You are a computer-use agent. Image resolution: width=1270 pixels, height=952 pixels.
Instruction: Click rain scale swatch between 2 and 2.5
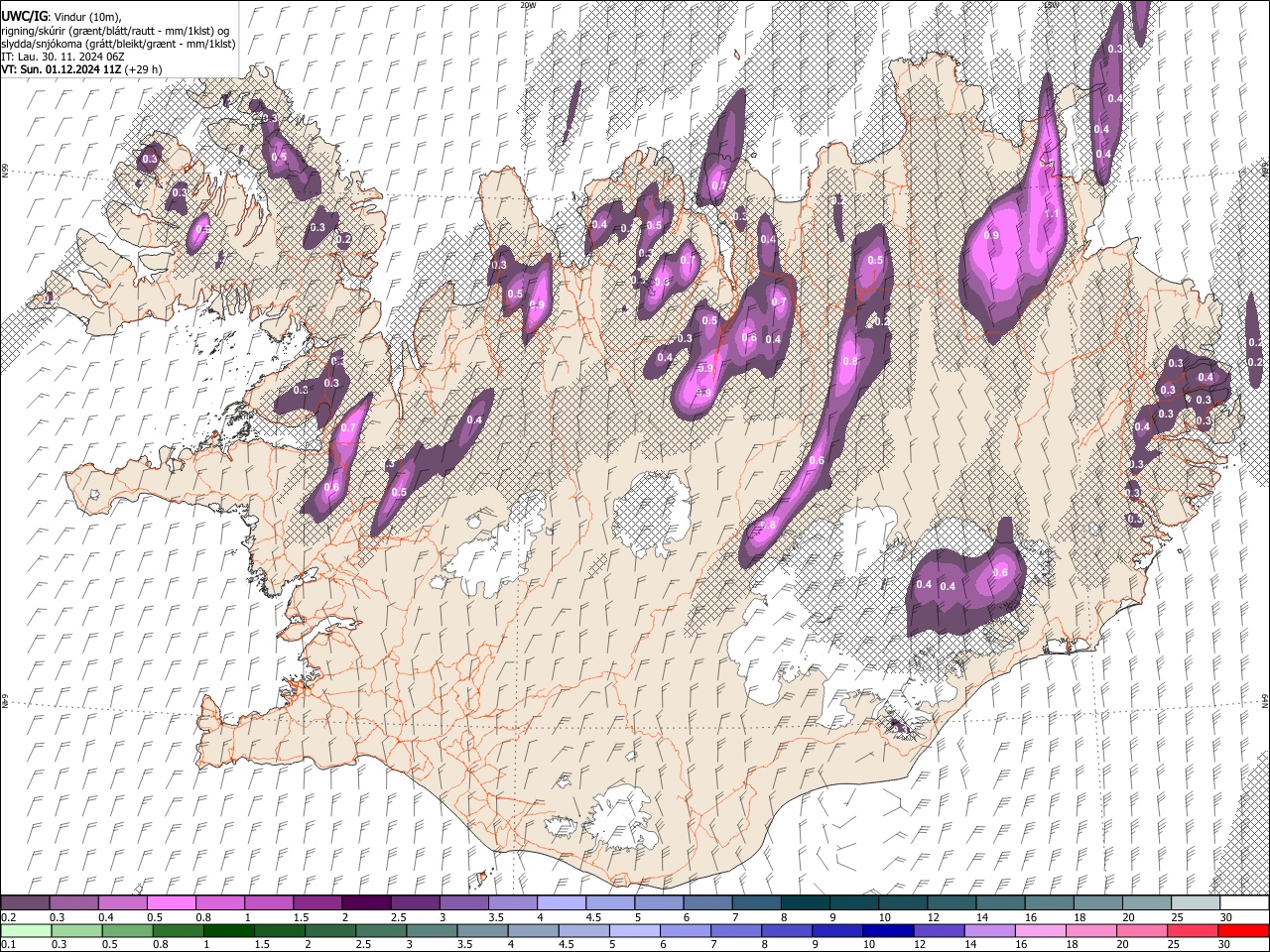coord(332,930)
